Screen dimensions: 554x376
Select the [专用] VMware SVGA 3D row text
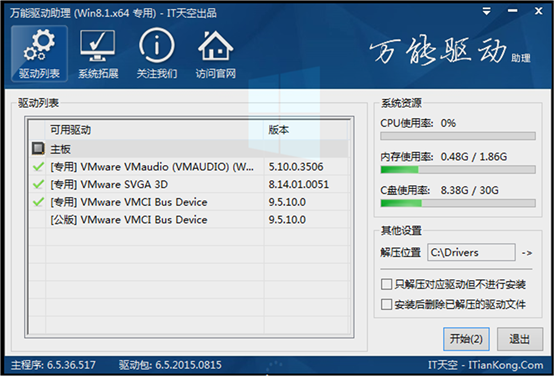(109, 184)
